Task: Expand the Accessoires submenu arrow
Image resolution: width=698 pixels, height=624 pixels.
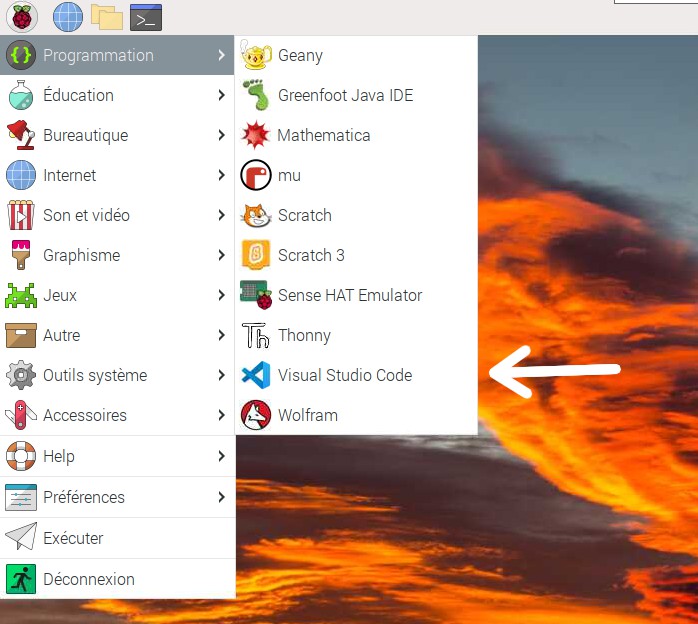Action: coord(221,415)
